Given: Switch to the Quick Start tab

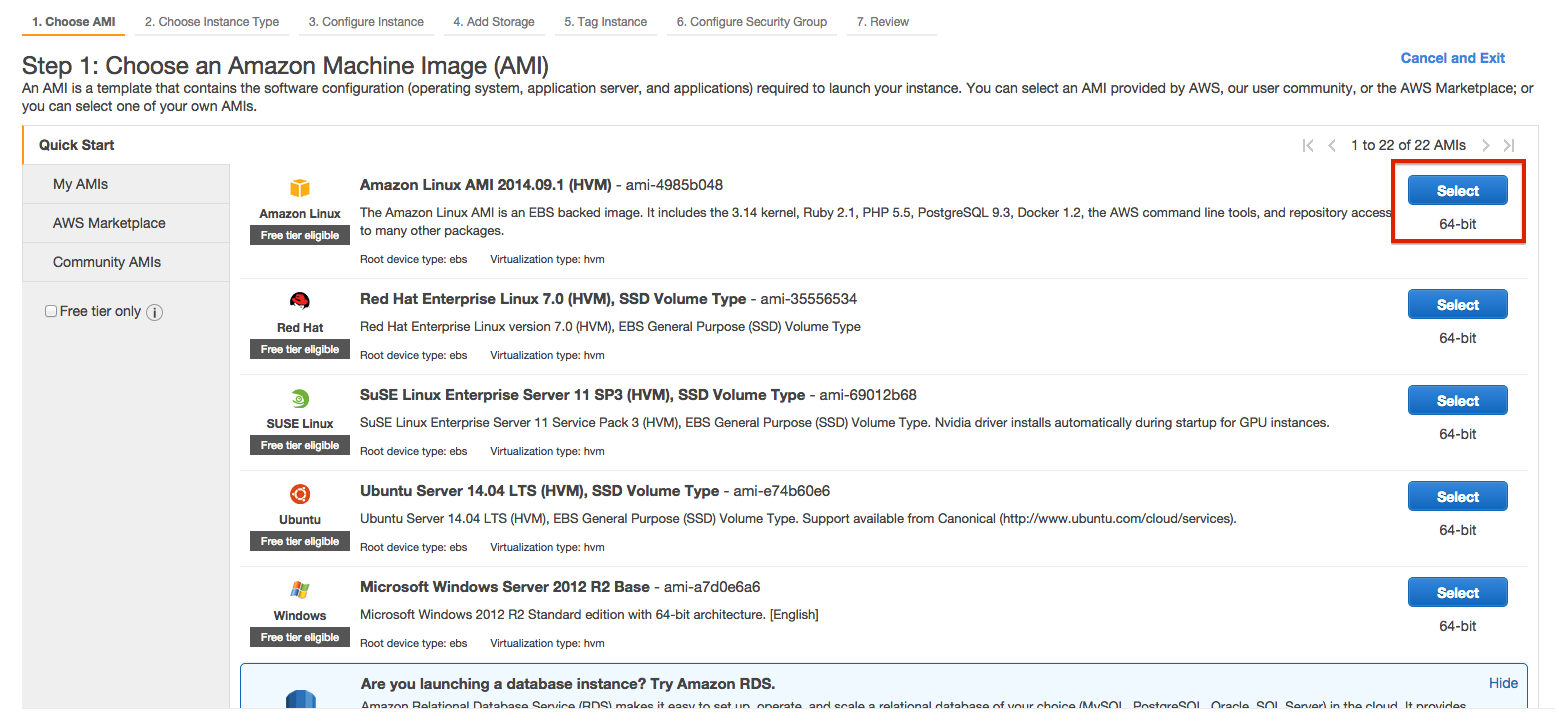Looking at the screenshot, I should pos(126,145).
